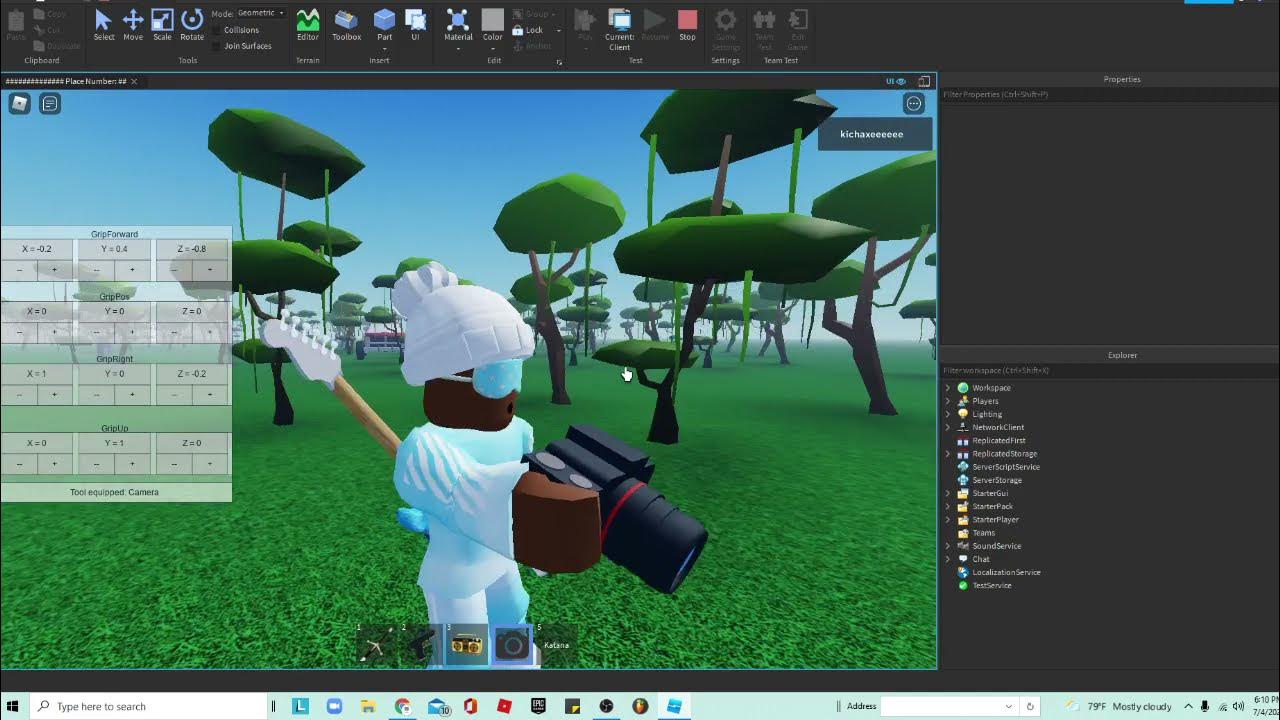
Task: Open the Part type dropdown arrow
Action: click(384, 47)
